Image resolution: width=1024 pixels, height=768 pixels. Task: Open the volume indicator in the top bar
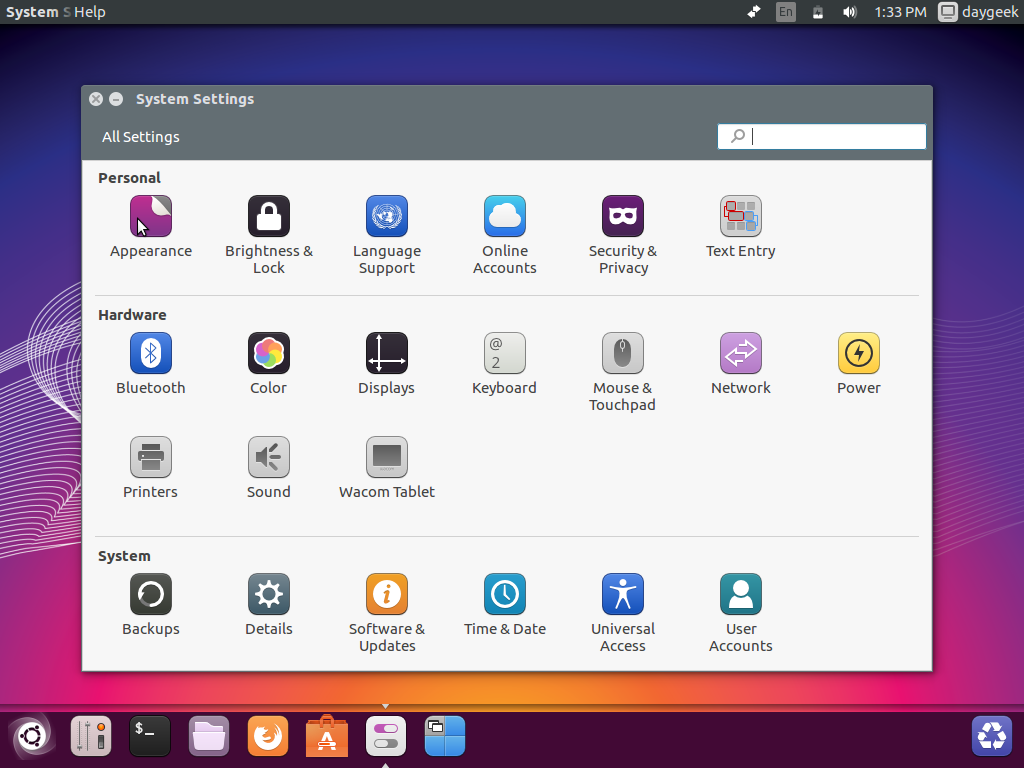[850, 12]
